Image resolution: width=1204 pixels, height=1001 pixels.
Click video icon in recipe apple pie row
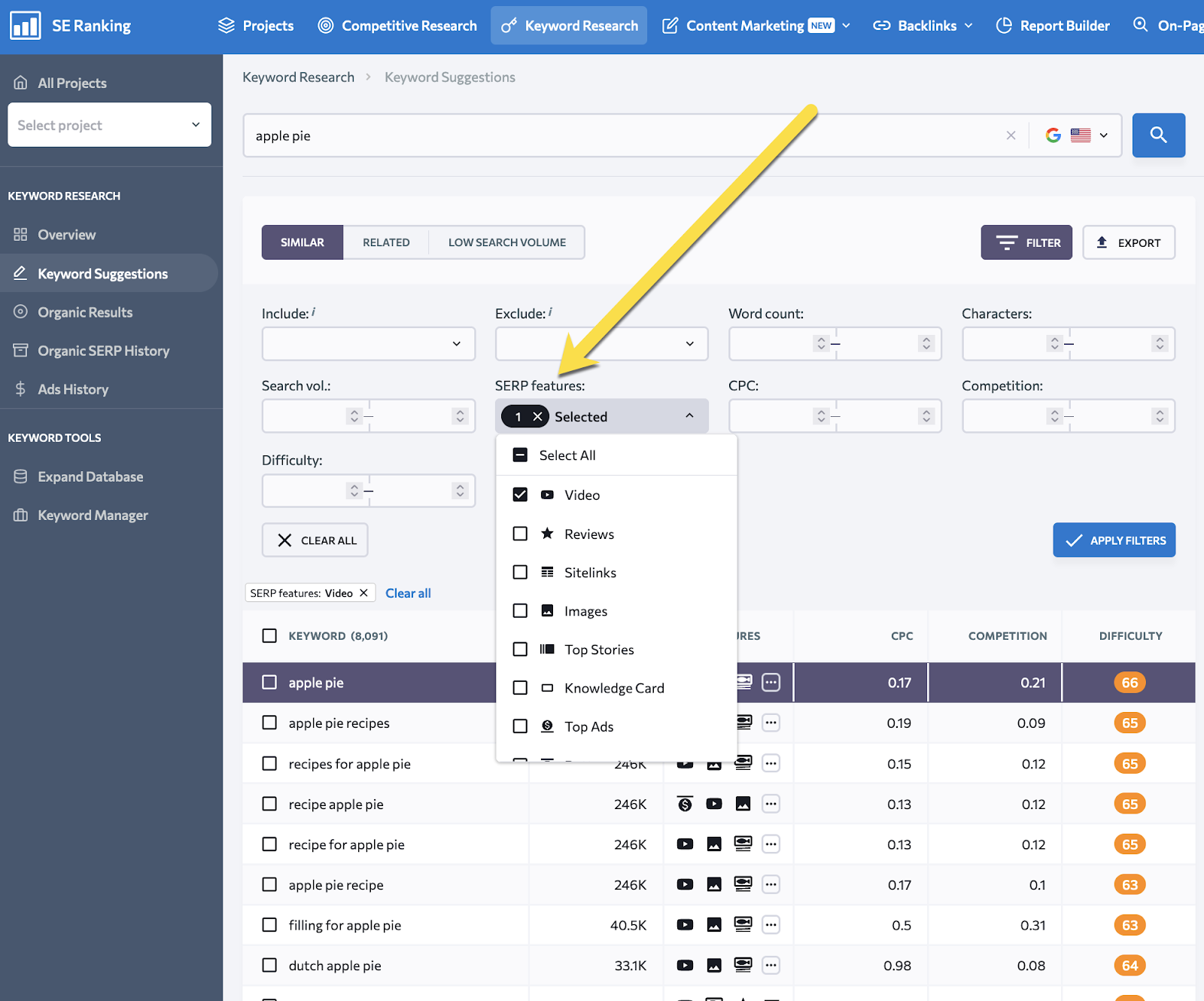click(x=714, y=804)
